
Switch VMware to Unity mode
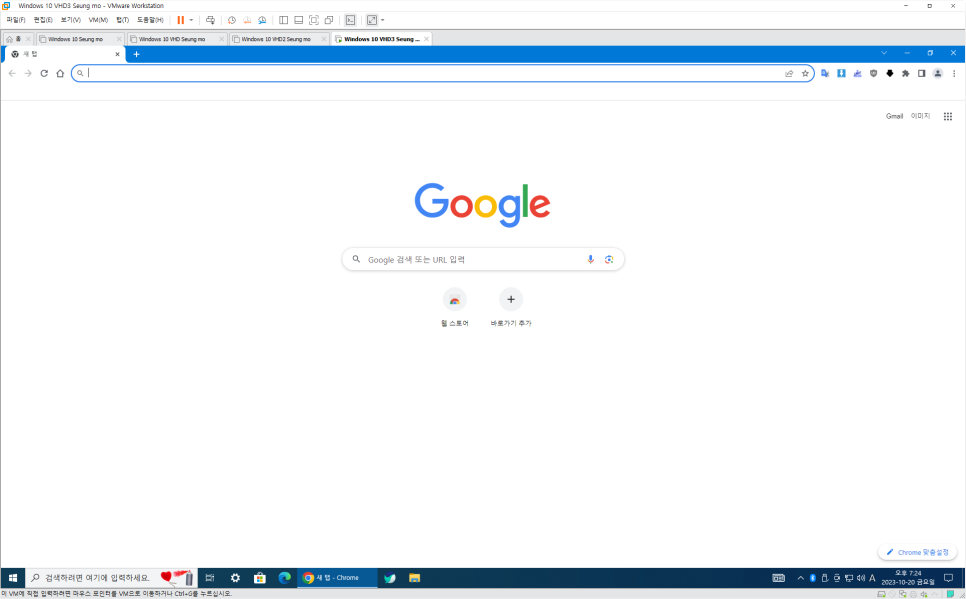[x=329, y=20]
